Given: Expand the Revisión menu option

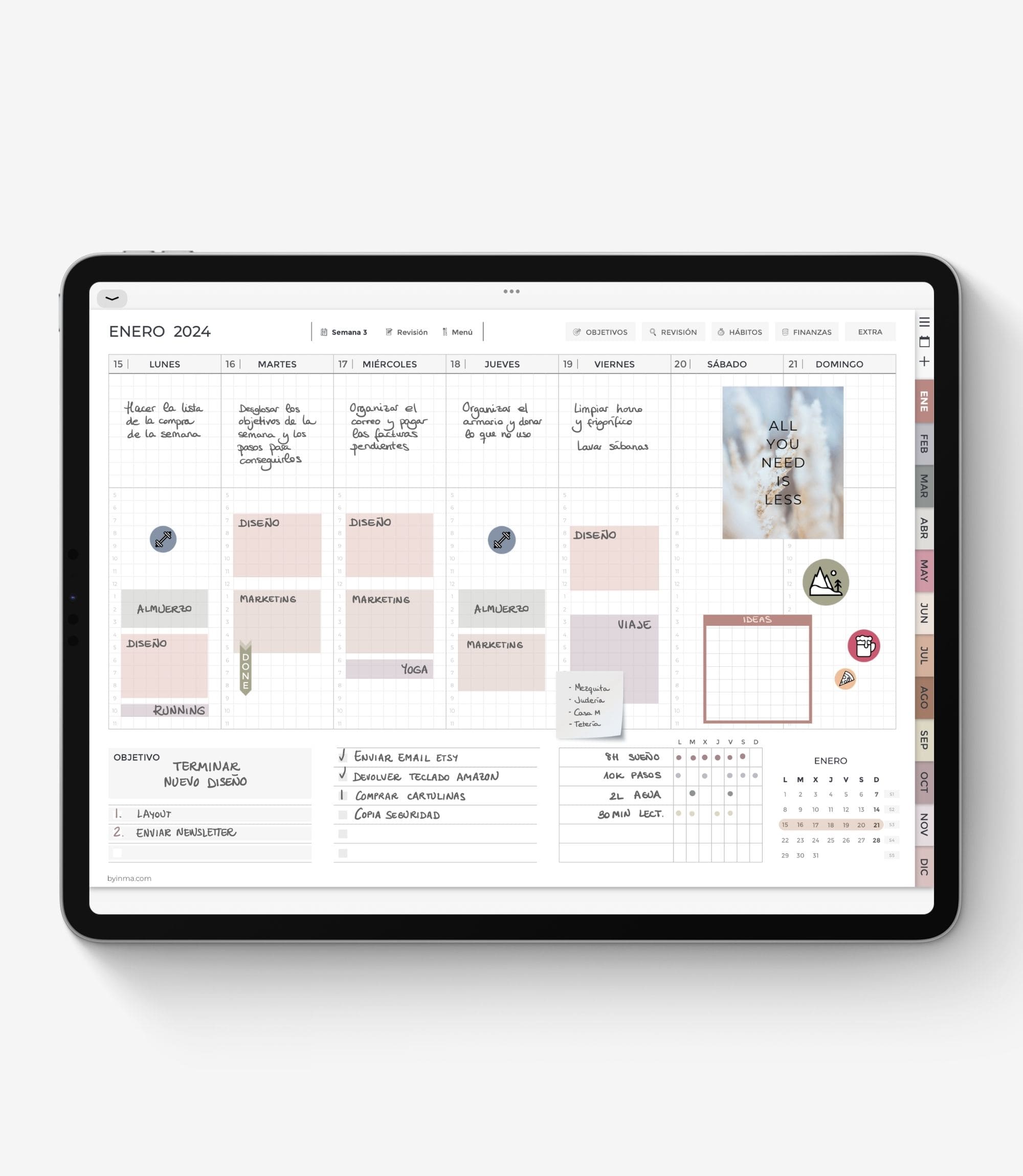Looking at the screenshot, I should (409, 332).
